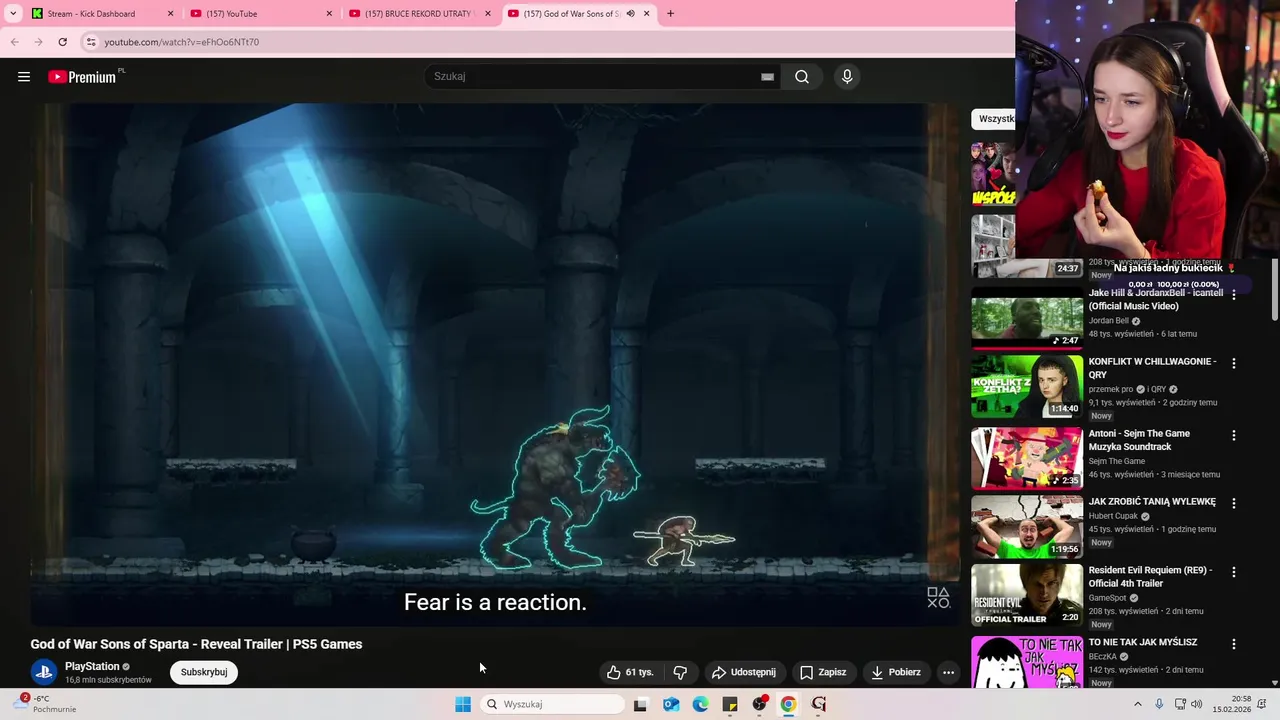Open the przemek pro channel name
Screen dimensions: 1280x720
(1110, 389)
